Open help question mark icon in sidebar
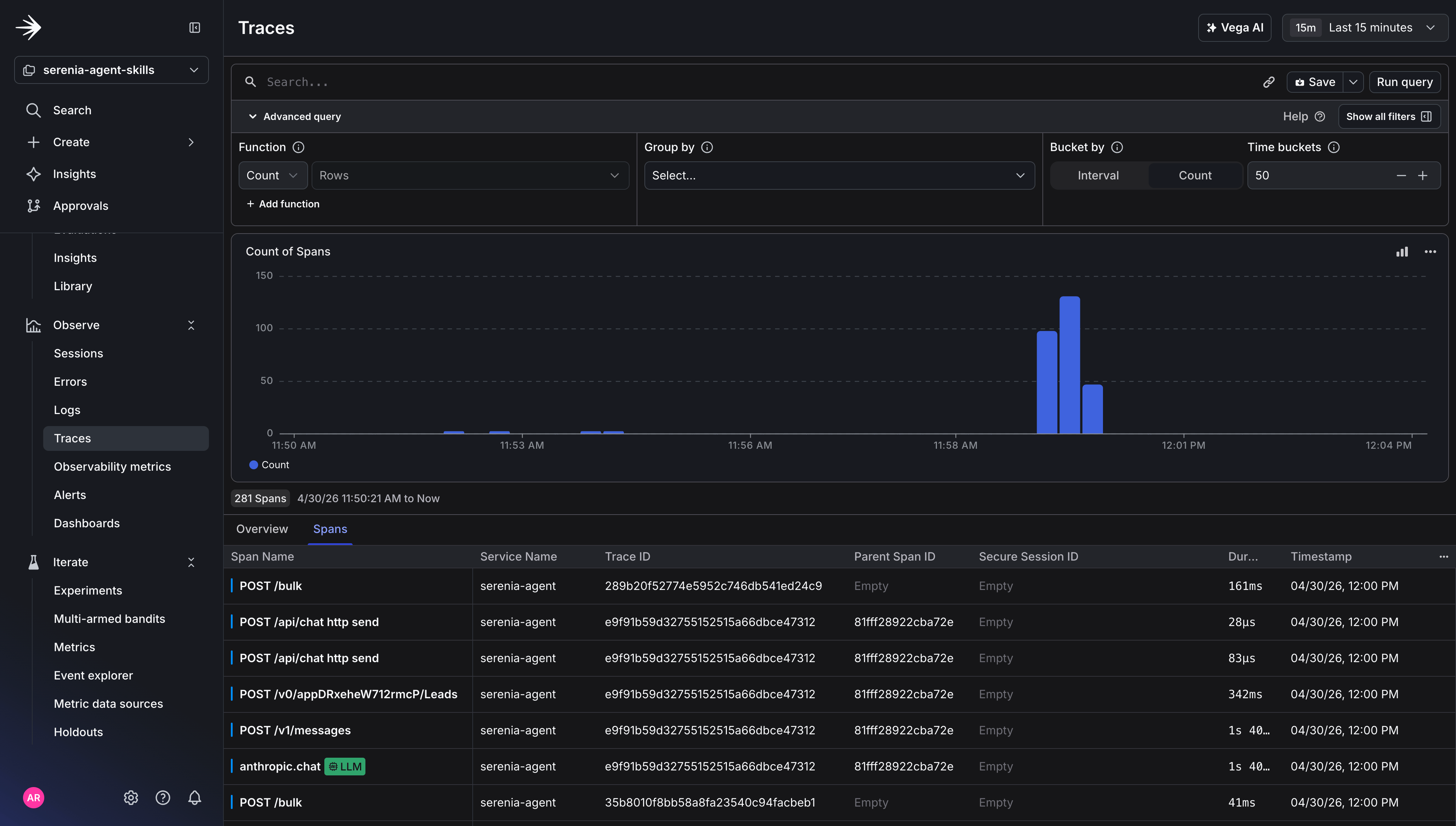Viewport: 1456px width, 826px height. click(x=163, y=798)
